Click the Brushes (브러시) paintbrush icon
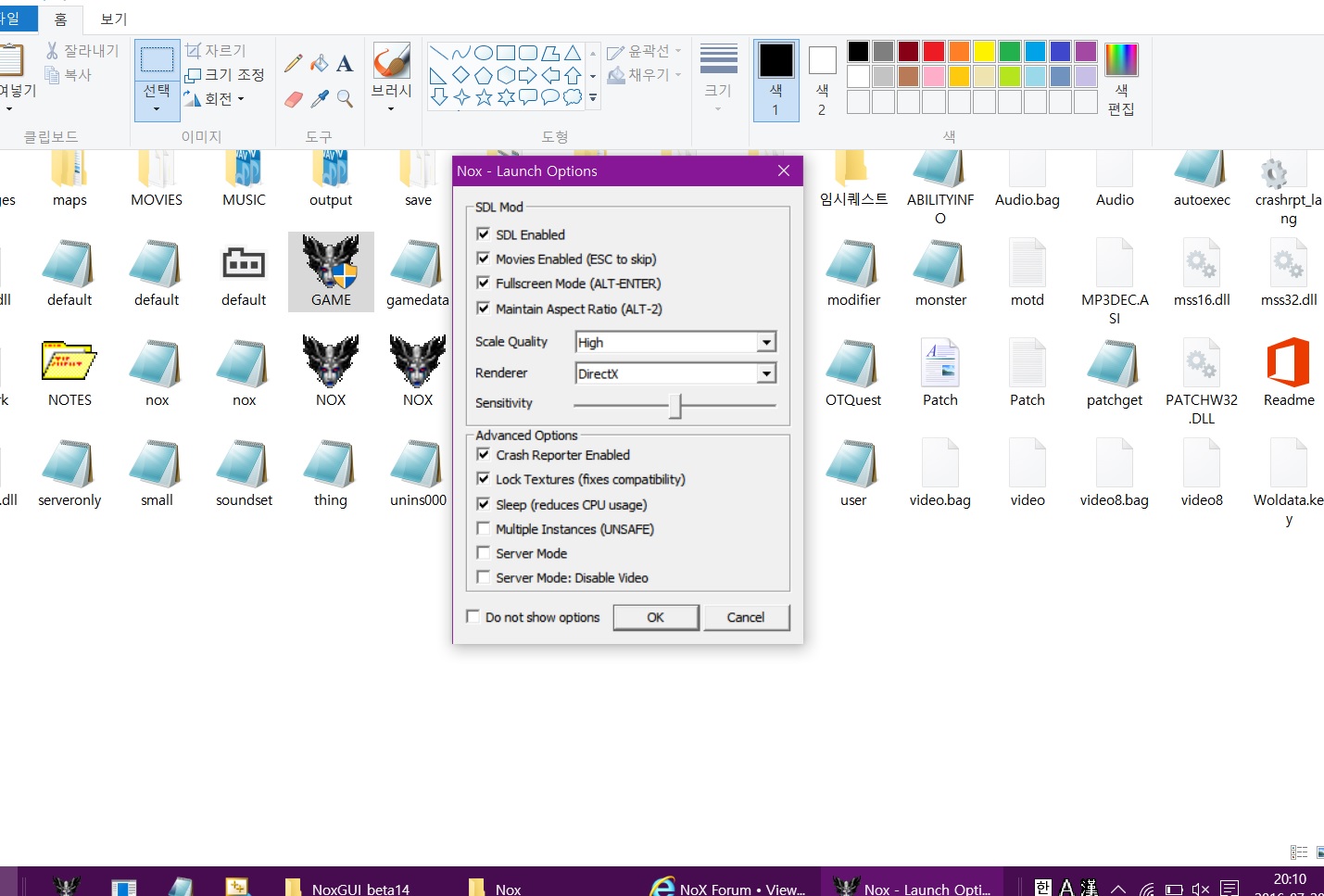 [391, 60]
